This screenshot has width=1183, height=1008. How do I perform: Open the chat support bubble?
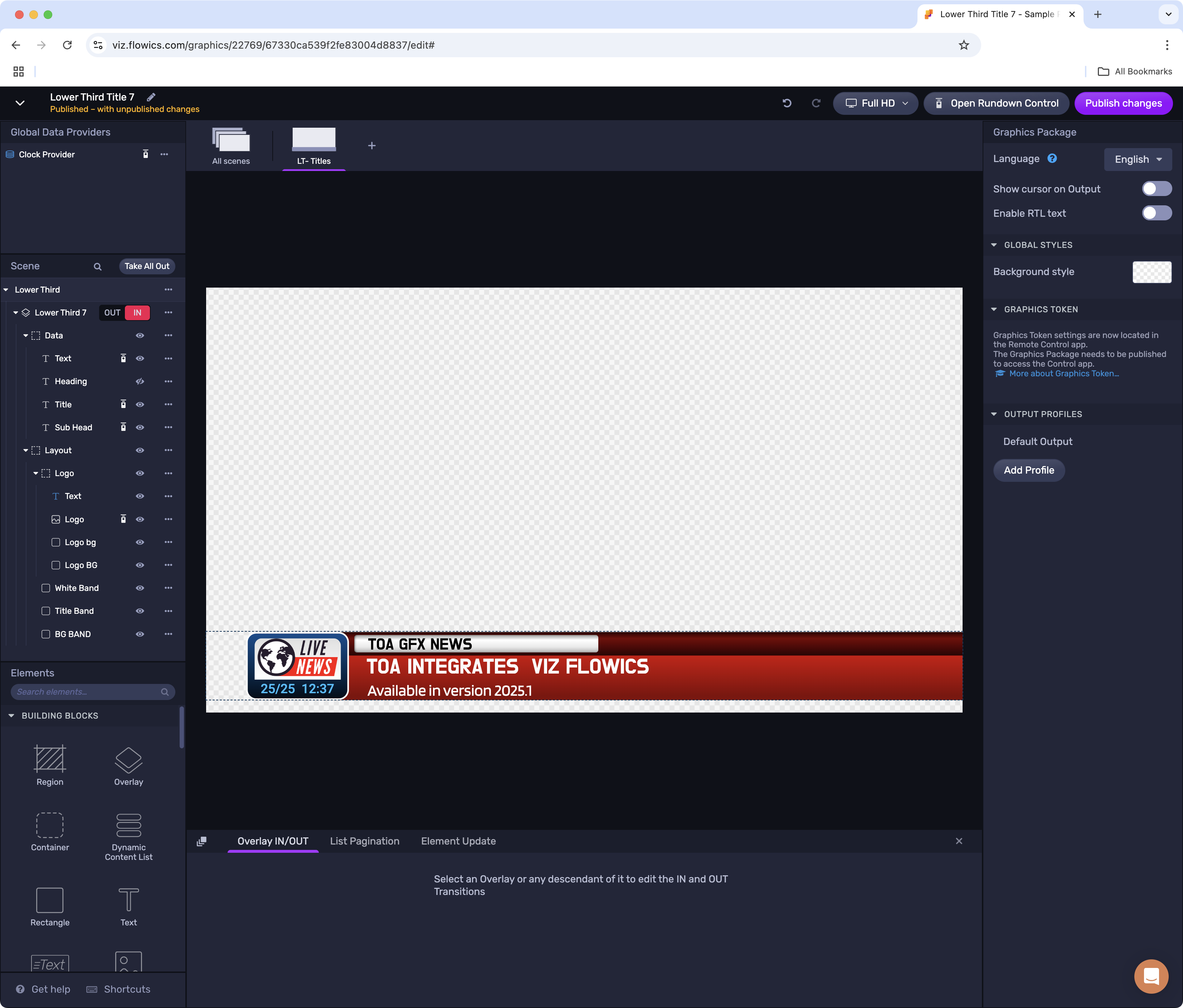(1151, 977)
